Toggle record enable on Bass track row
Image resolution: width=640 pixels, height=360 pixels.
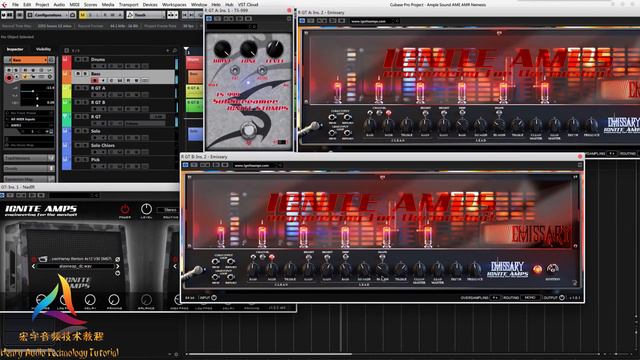point(95,80)
